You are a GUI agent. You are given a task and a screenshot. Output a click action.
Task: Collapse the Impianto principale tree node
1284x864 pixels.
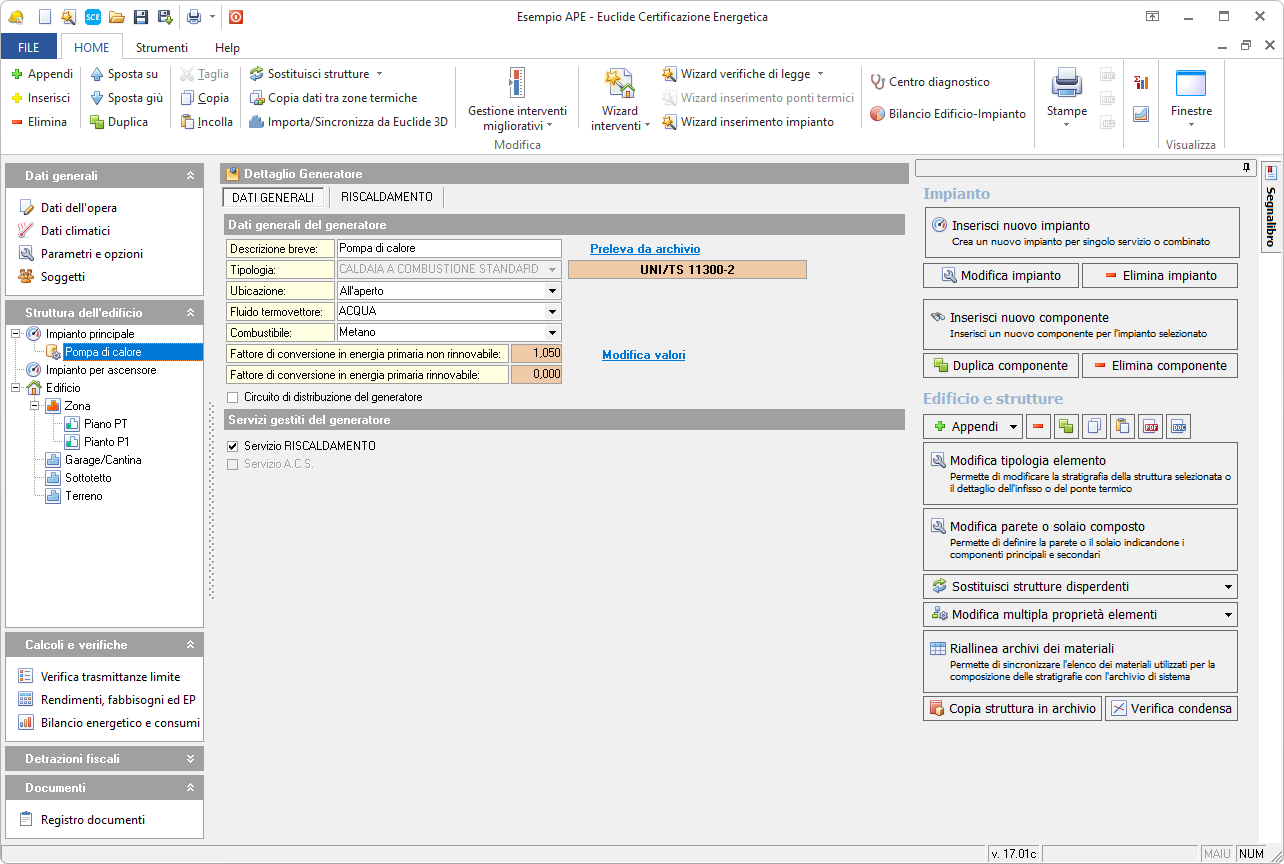[15, 334]
